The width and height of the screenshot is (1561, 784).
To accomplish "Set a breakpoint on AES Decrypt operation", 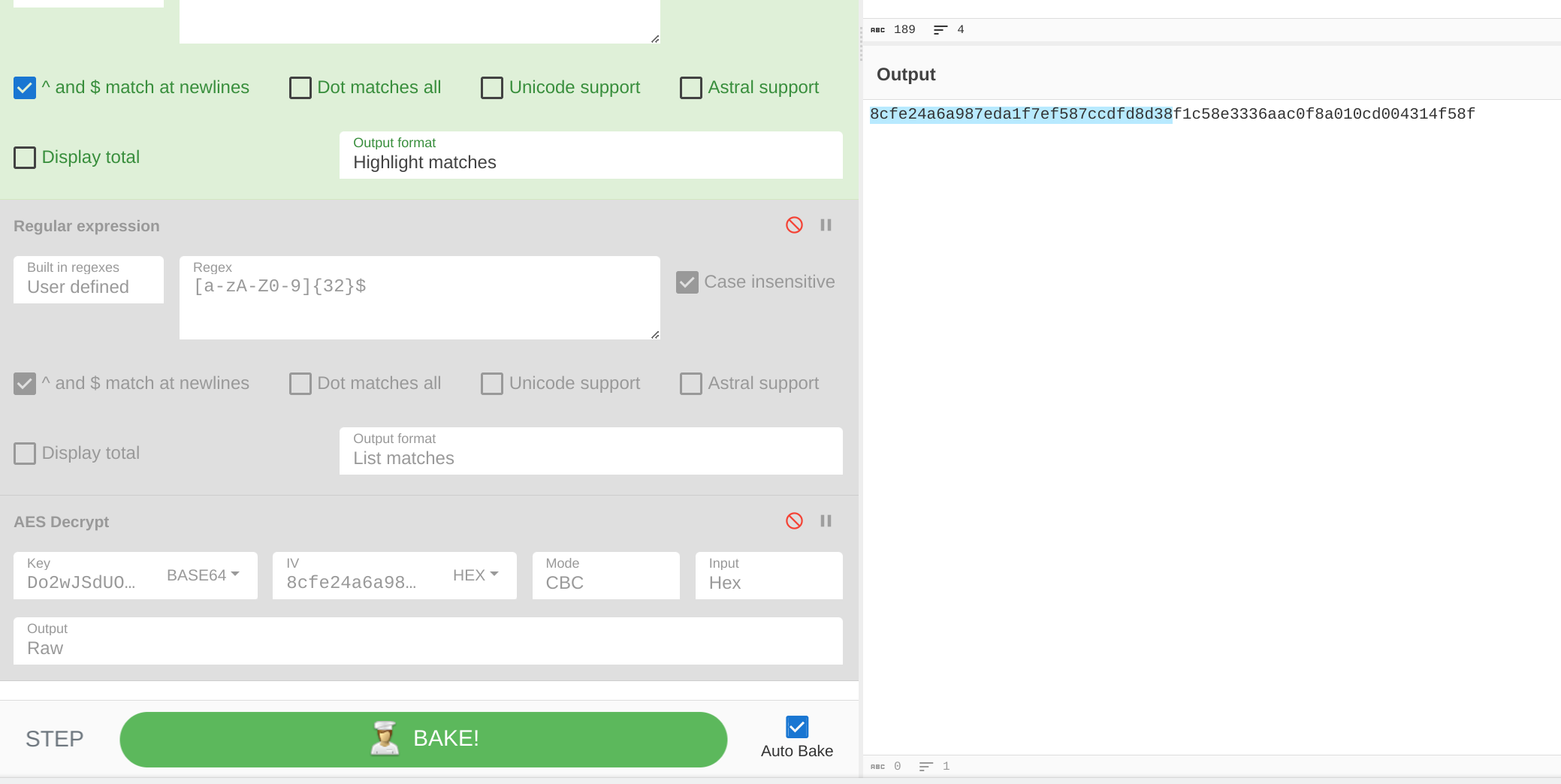I will (826, 521).
